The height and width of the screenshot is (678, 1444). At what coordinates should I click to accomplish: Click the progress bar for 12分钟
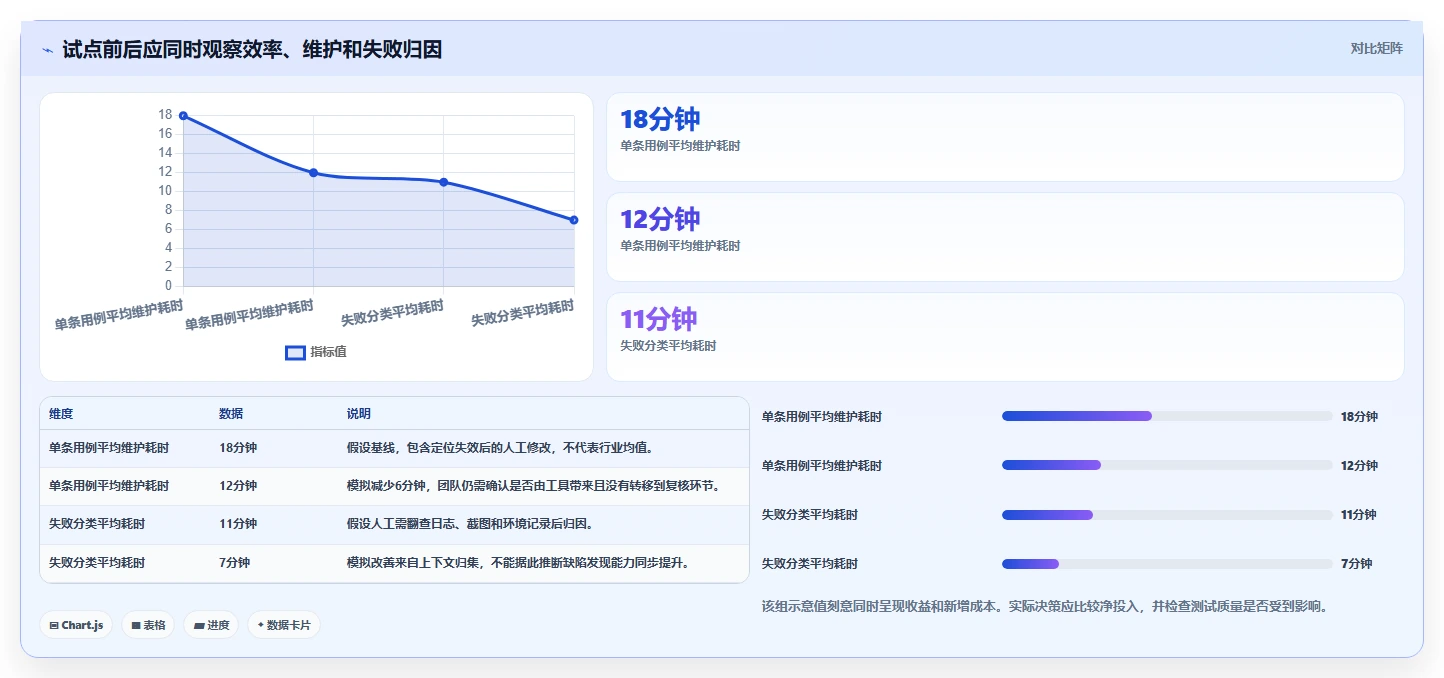point(1167,465)
